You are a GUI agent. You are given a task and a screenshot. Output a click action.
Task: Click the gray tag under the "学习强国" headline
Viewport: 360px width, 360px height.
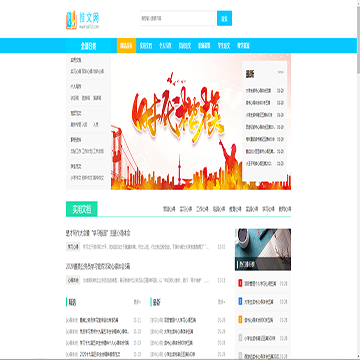[x=73, y=247]
